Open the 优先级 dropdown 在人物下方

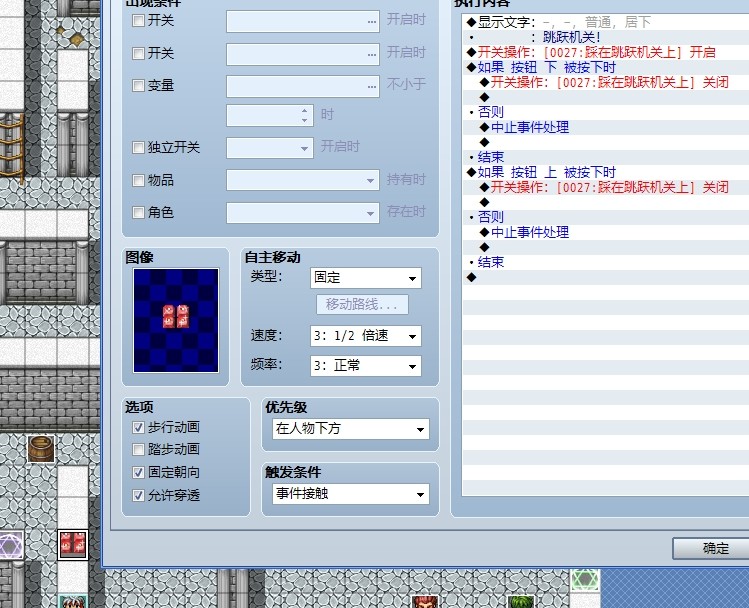coord(351,429)
